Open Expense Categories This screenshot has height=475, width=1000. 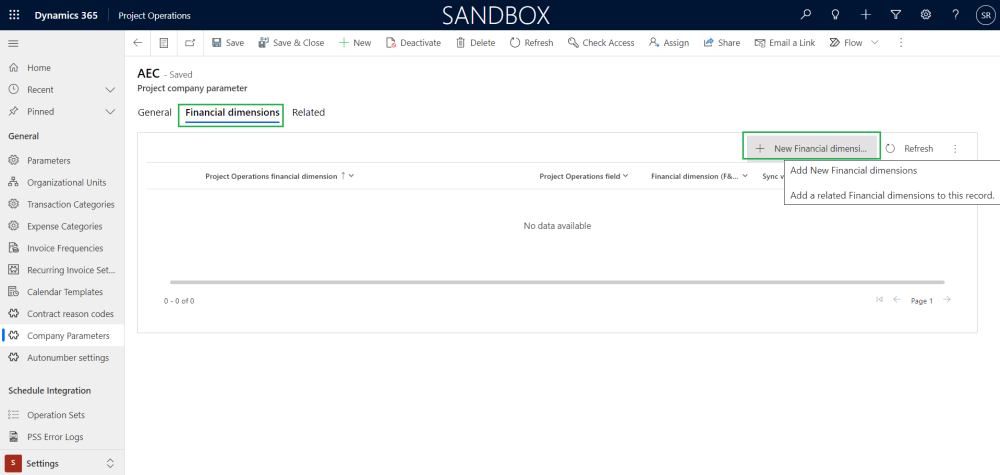[x=62, y=226]
